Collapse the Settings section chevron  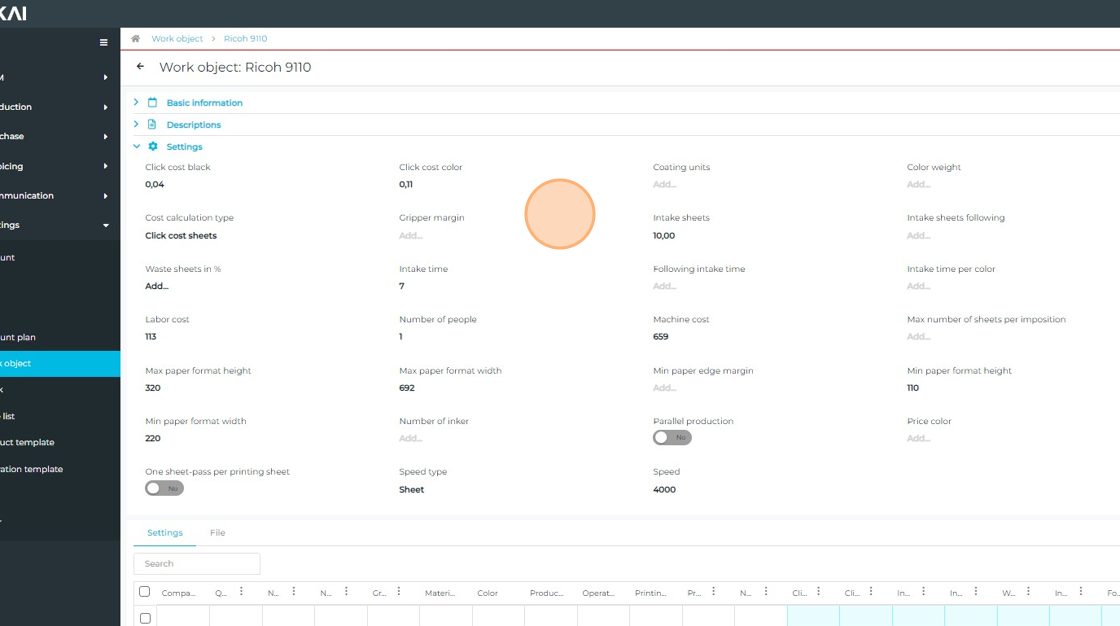(x=137, y=147)
